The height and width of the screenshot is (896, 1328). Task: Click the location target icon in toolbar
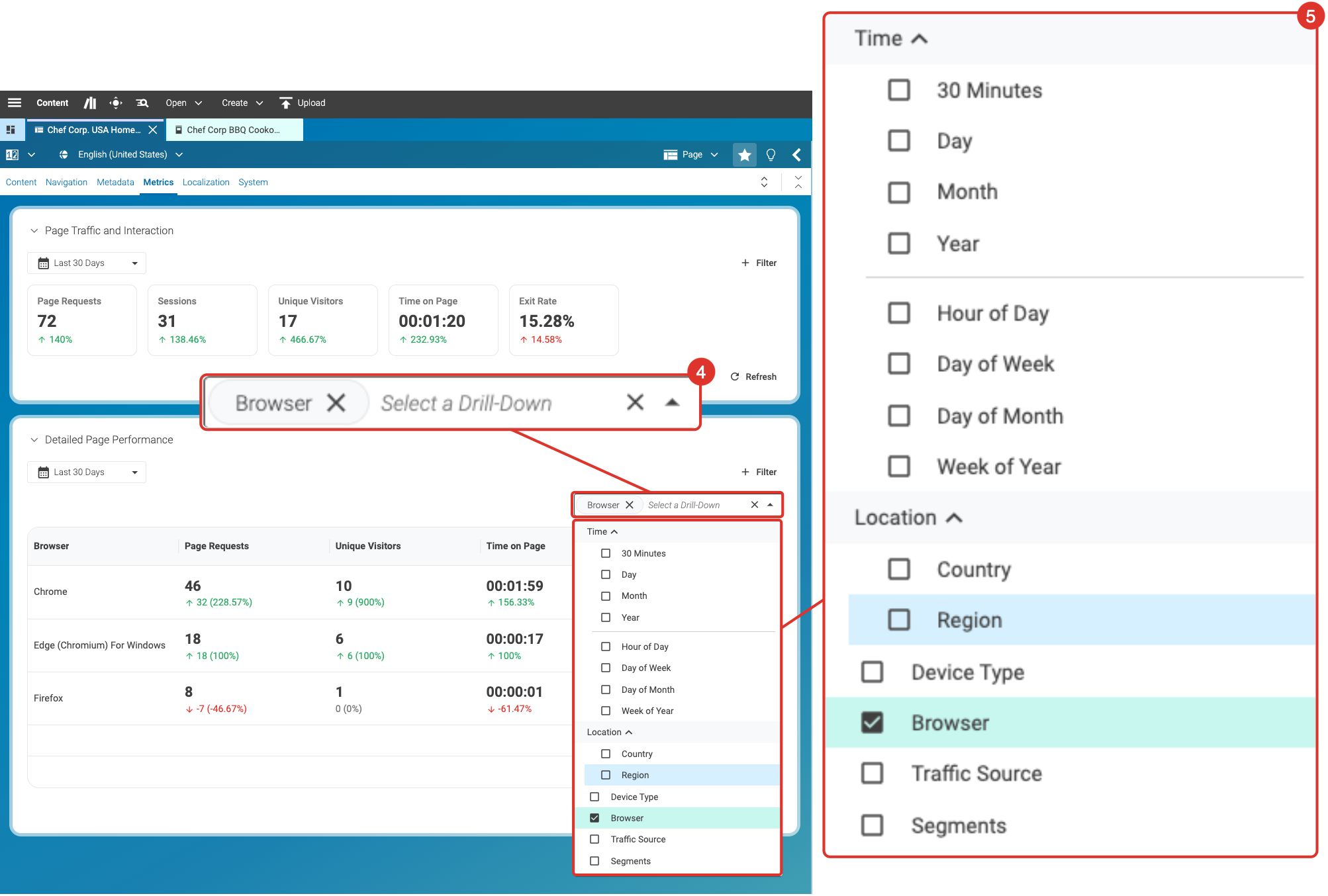pyautogui.click(x=116, y=103)
